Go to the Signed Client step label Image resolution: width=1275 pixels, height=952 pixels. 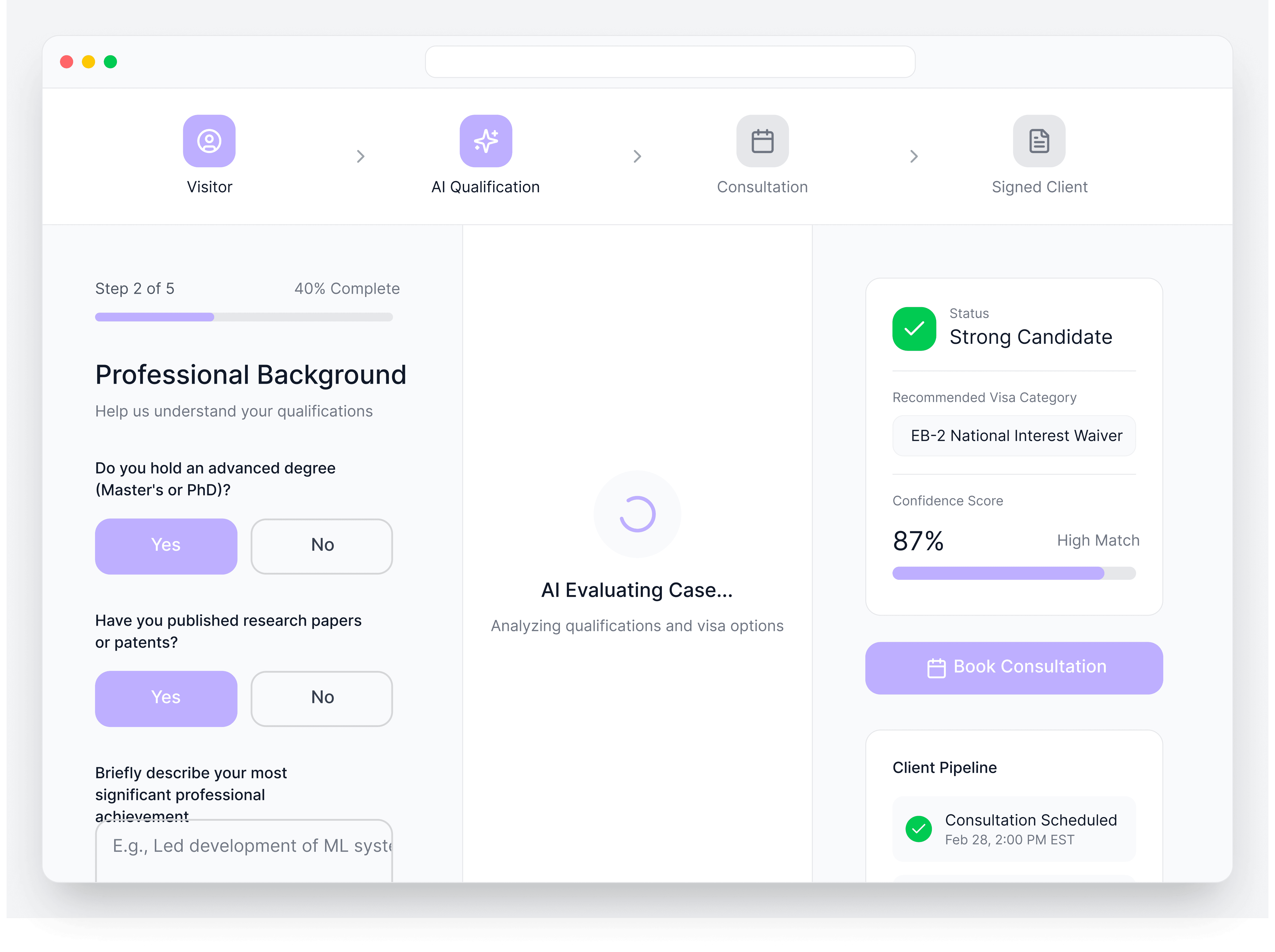(x=1039, y=187)
